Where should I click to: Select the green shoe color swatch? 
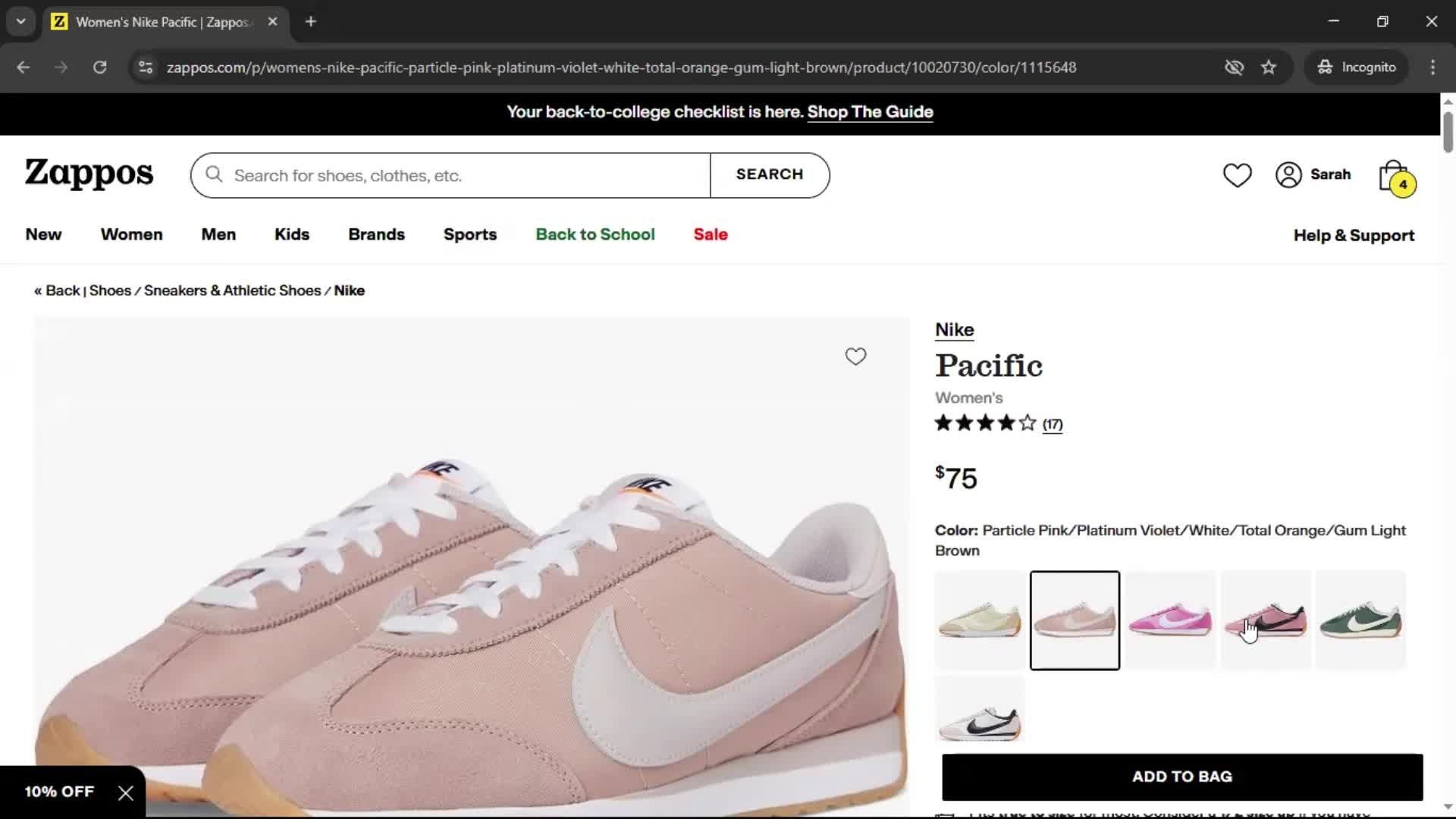(1360, 620)
